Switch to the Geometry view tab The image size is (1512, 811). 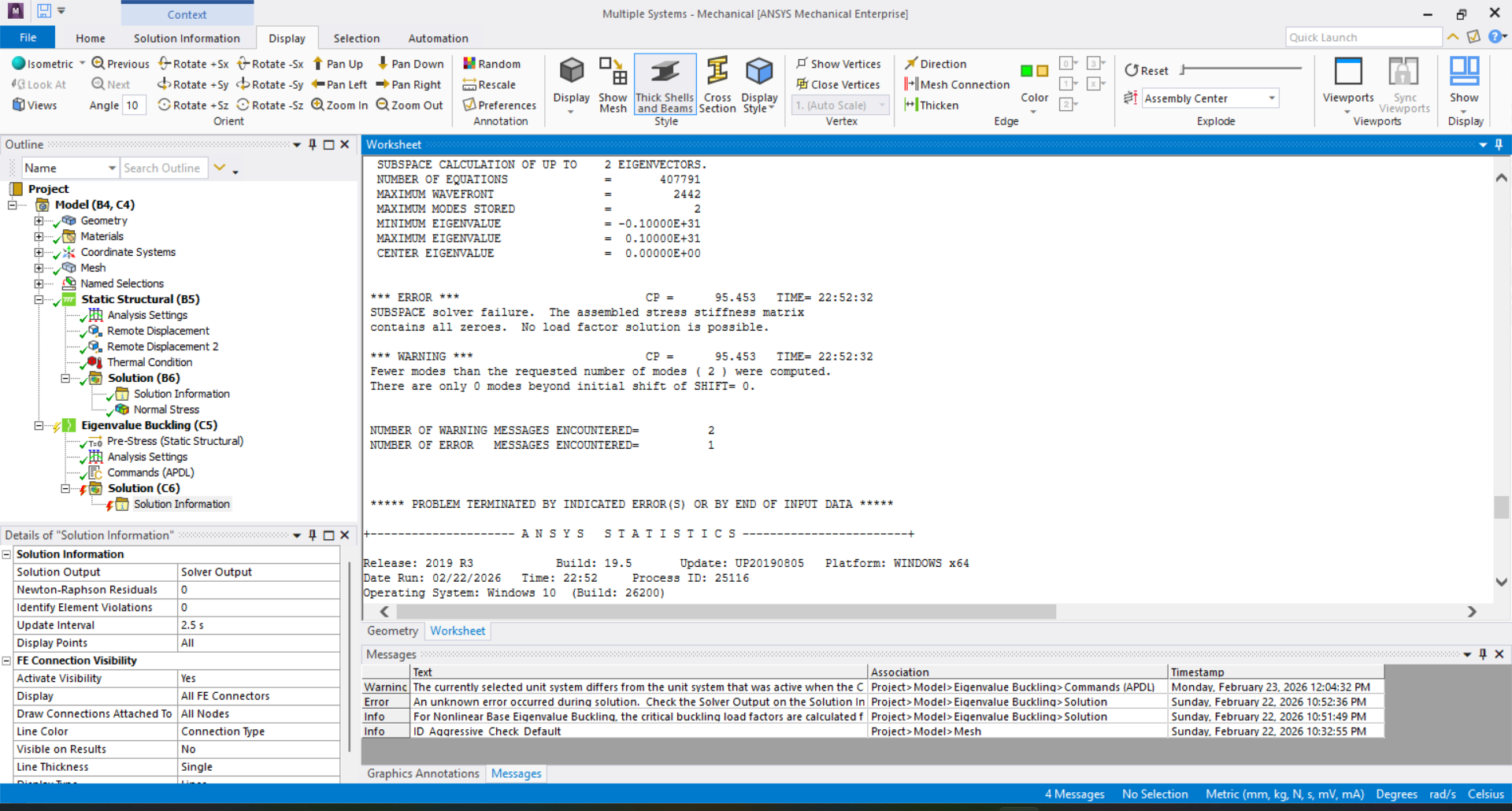click(392, 631)
